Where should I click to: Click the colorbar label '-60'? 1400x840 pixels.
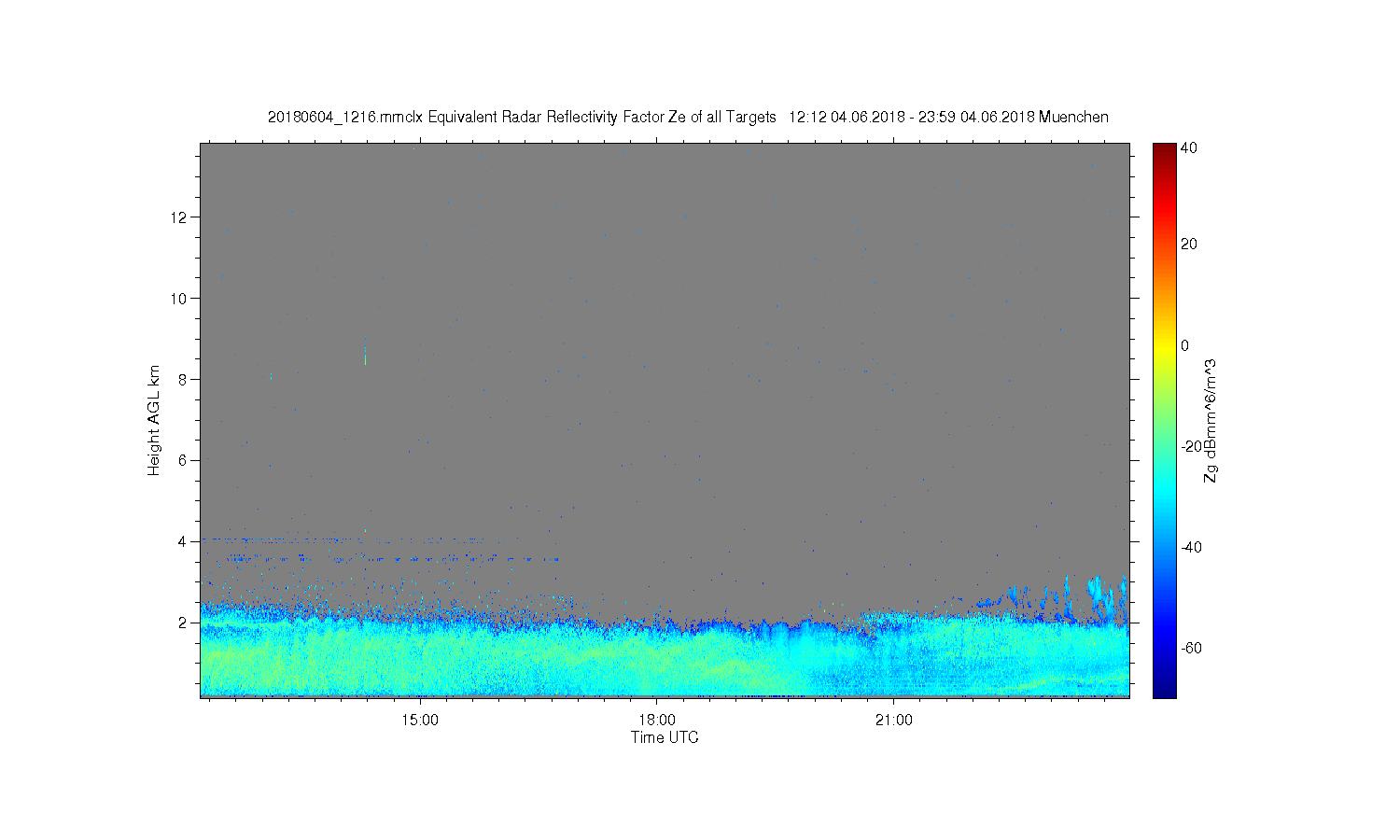click(1191, 648)
